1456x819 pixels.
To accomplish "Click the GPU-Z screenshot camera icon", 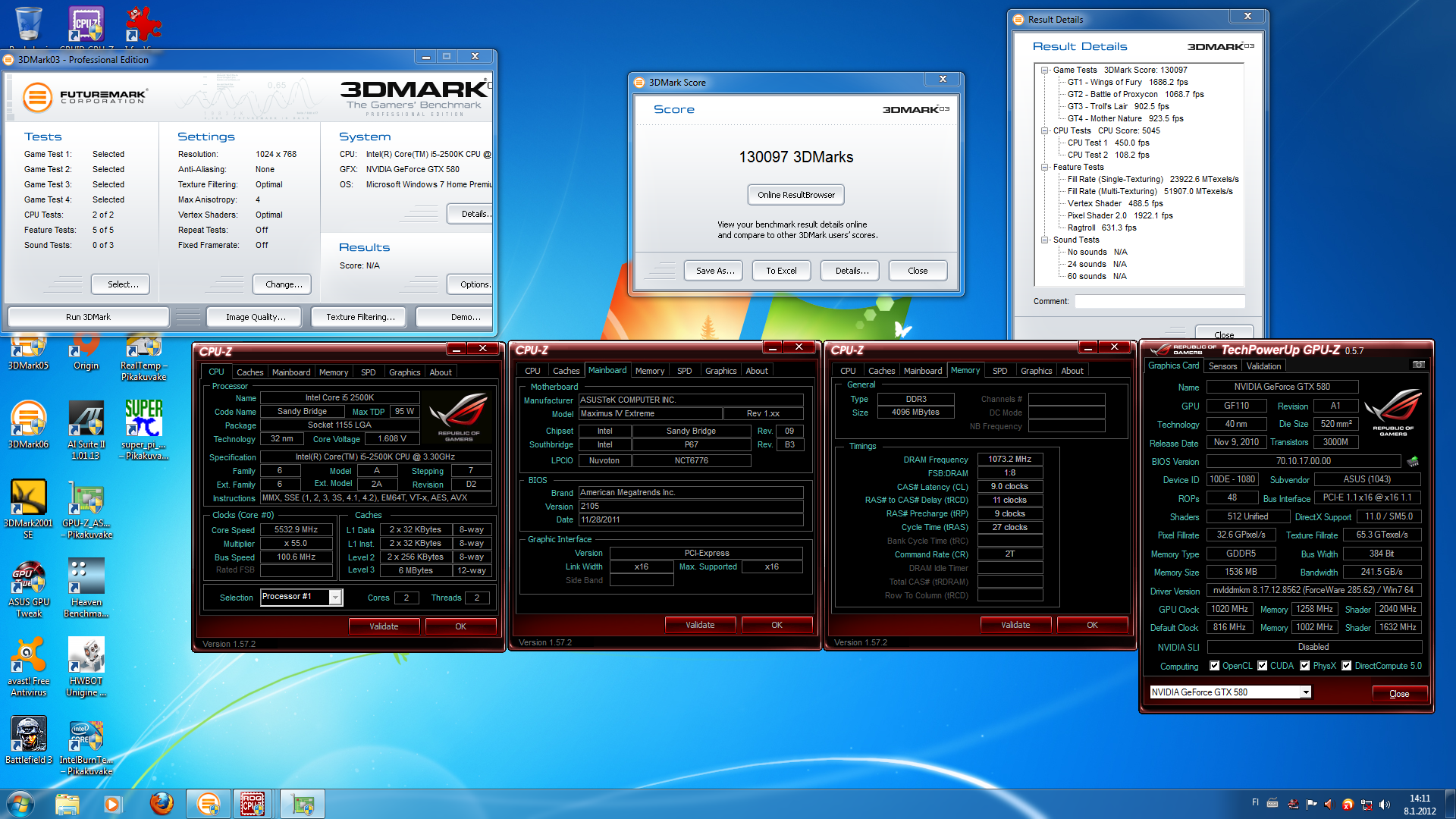I will click(x=1418, y=365).
